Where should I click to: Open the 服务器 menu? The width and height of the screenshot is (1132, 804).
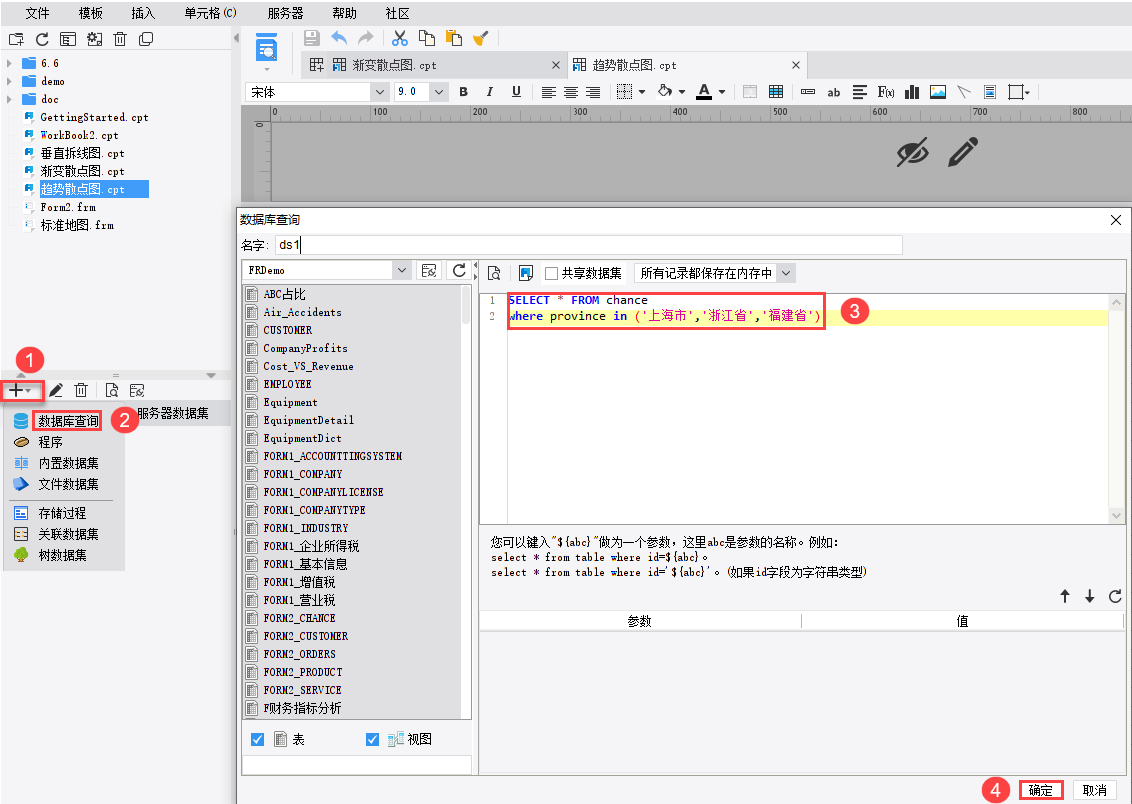(x=285, y=13)
